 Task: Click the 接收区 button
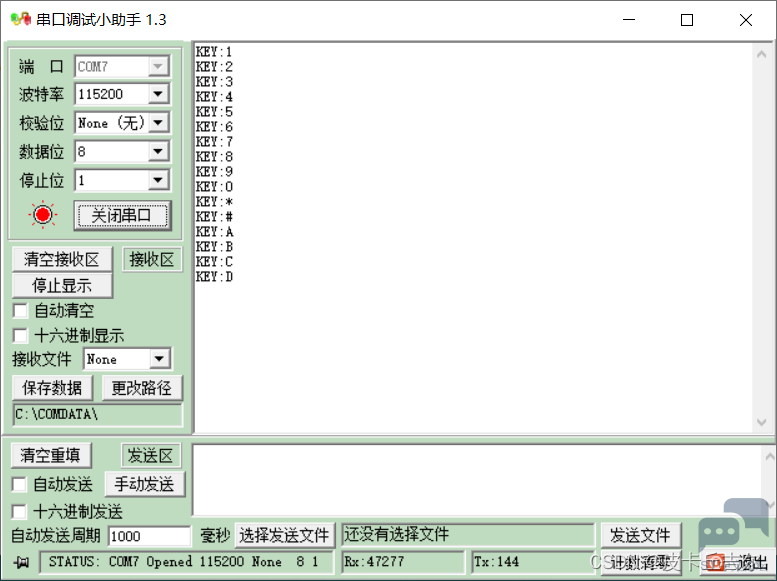(152, 259)
